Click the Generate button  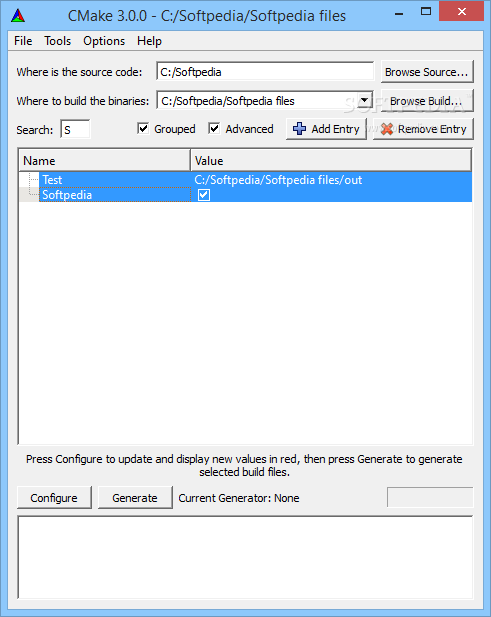(135, 498)
